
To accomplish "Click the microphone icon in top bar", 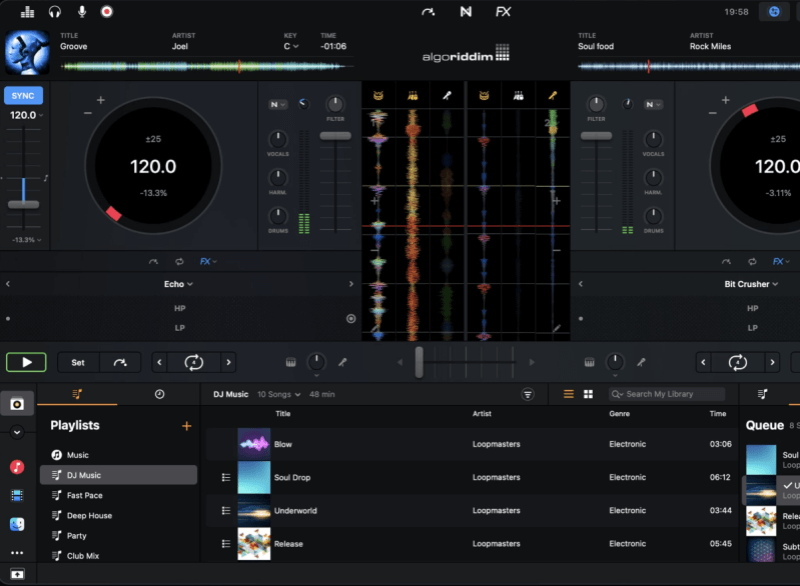I will (82, 12).
